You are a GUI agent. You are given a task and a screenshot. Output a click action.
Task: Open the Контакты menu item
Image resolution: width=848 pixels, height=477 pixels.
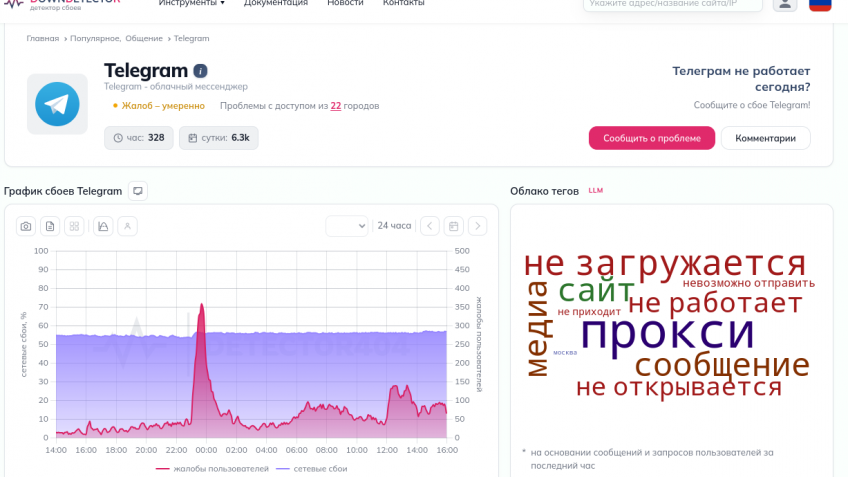[x=403, y=3]
